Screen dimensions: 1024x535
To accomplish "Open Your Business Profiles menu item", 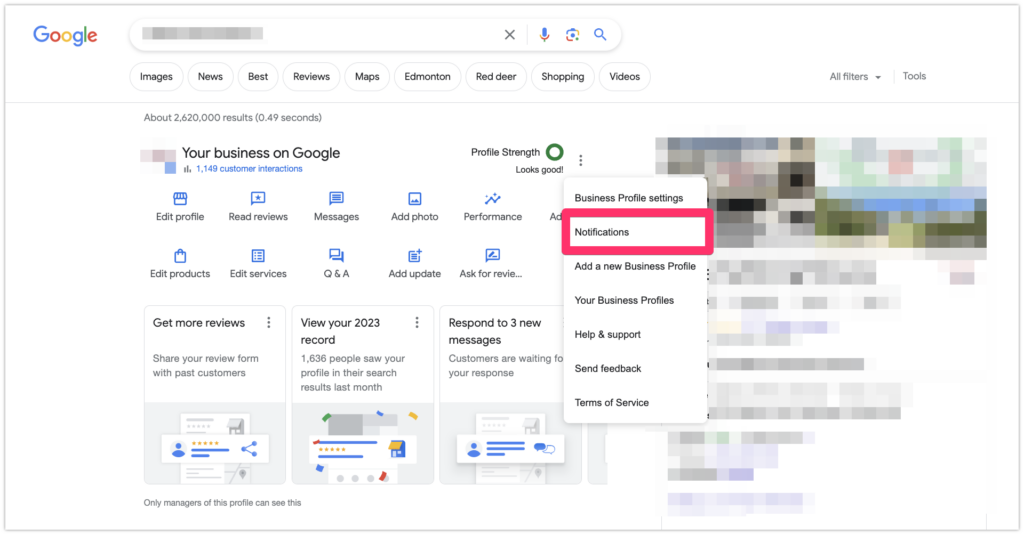I will pos(635,300).
